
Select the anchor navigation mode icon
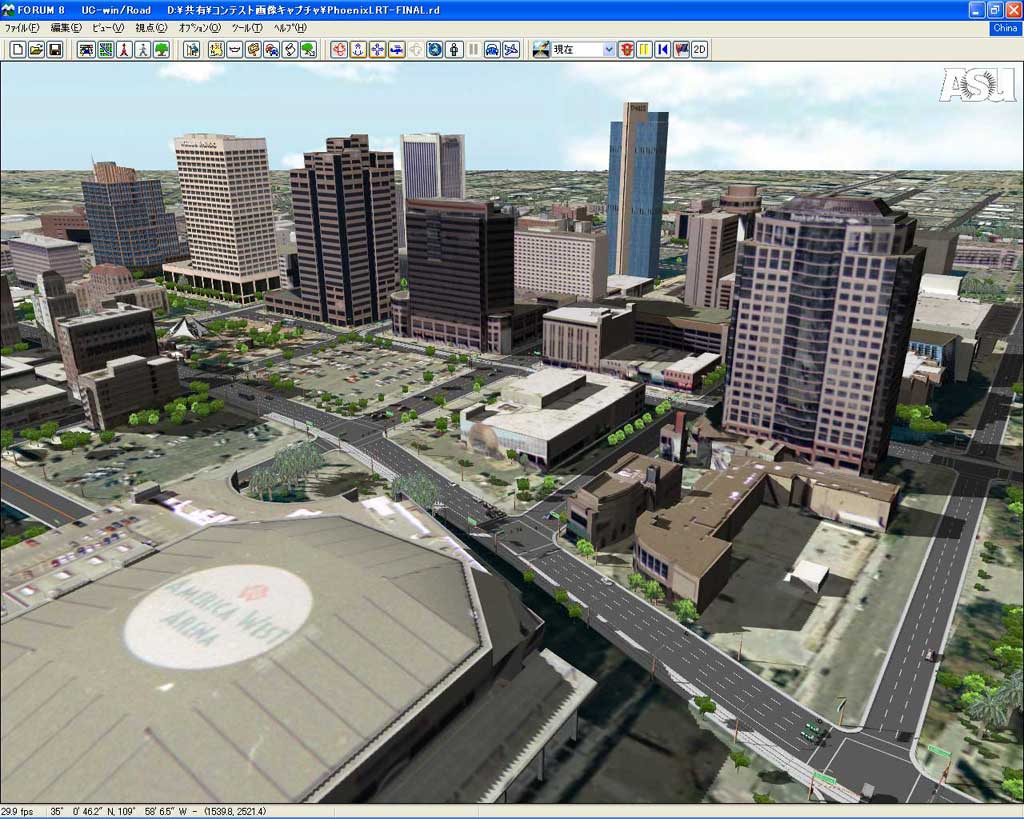358,50
